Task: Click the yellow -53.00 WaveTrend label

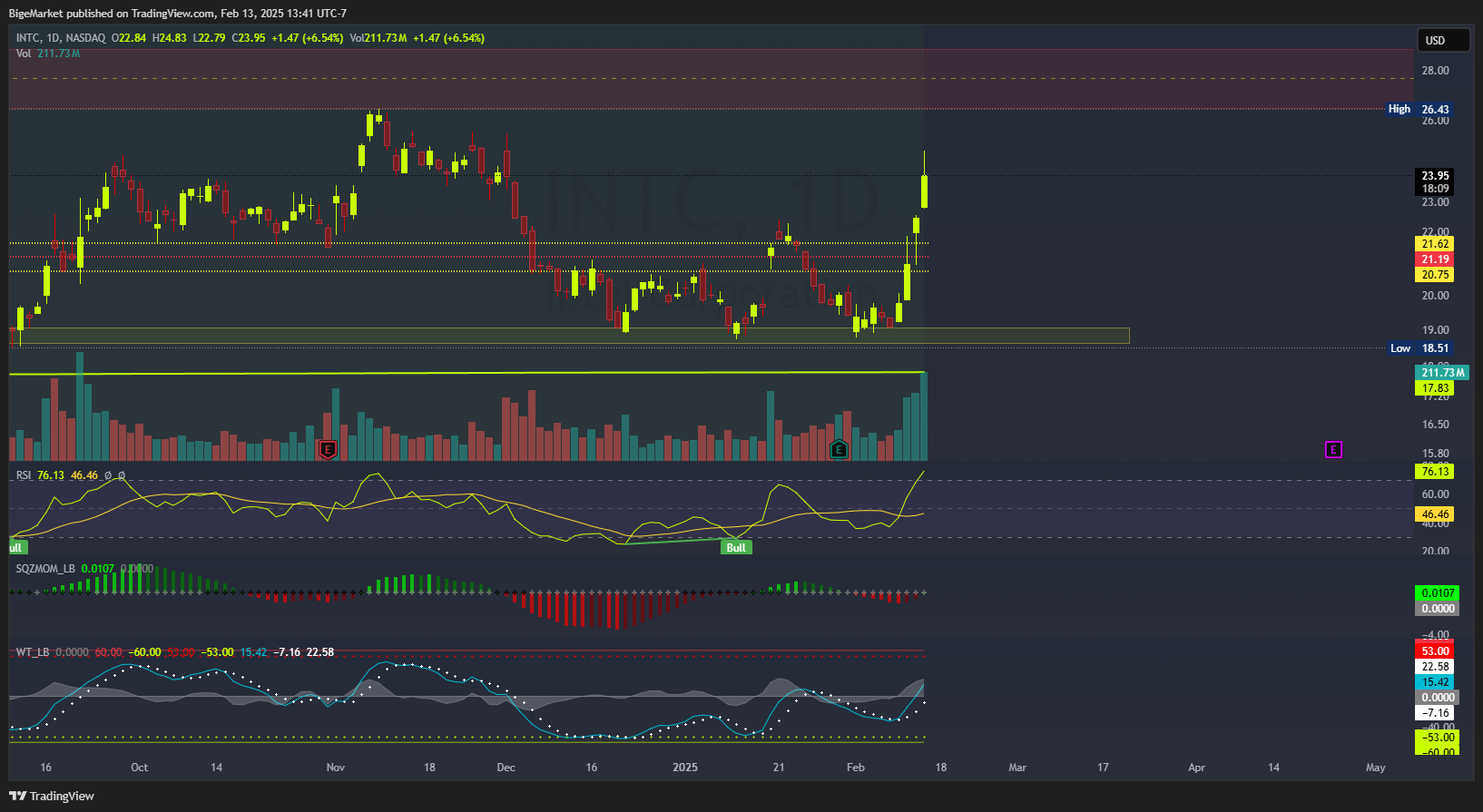Action: 1438,738
